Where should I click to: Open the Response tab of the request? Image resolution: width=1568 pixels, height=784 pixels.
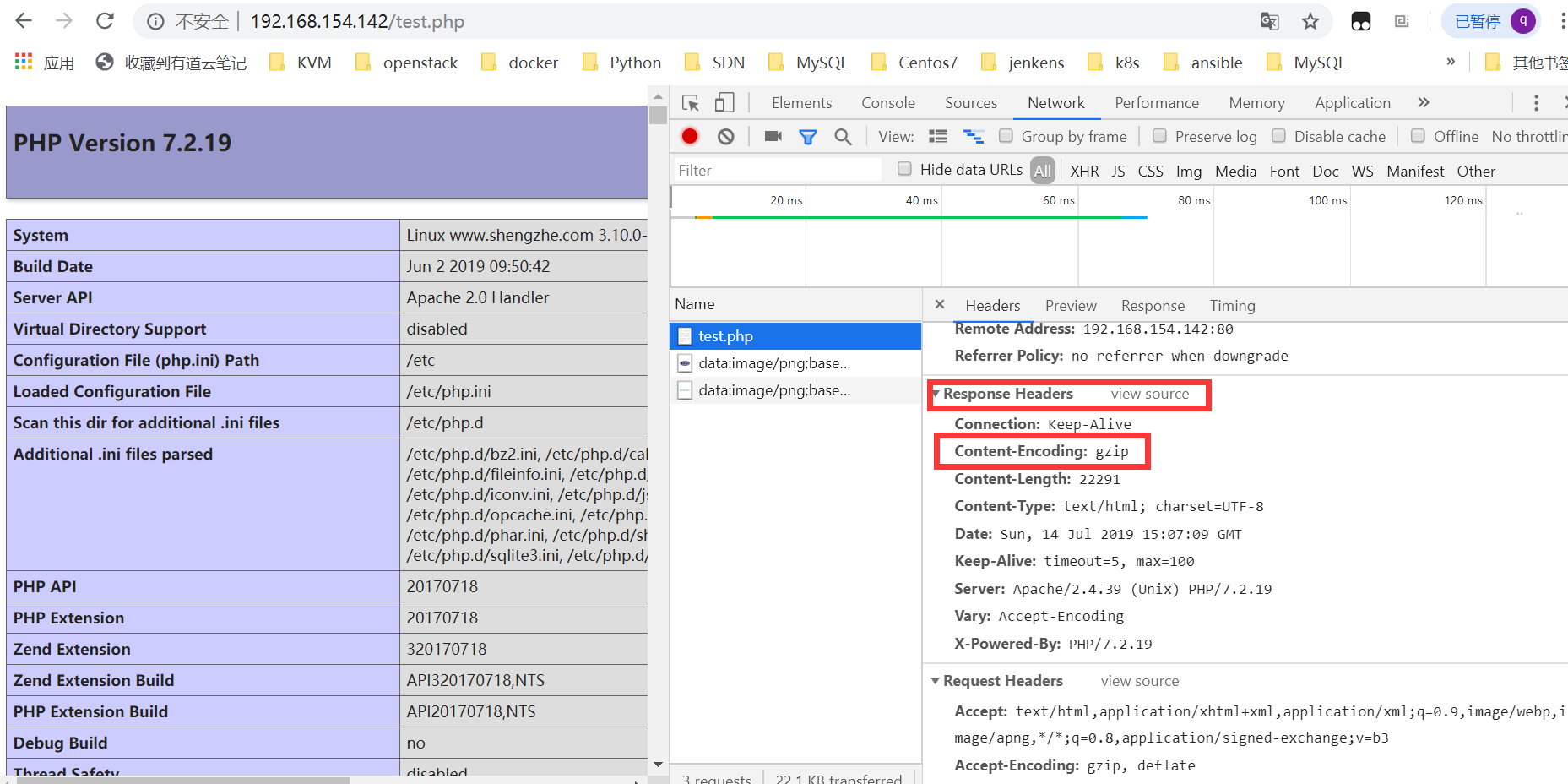tap(1153, 306)
